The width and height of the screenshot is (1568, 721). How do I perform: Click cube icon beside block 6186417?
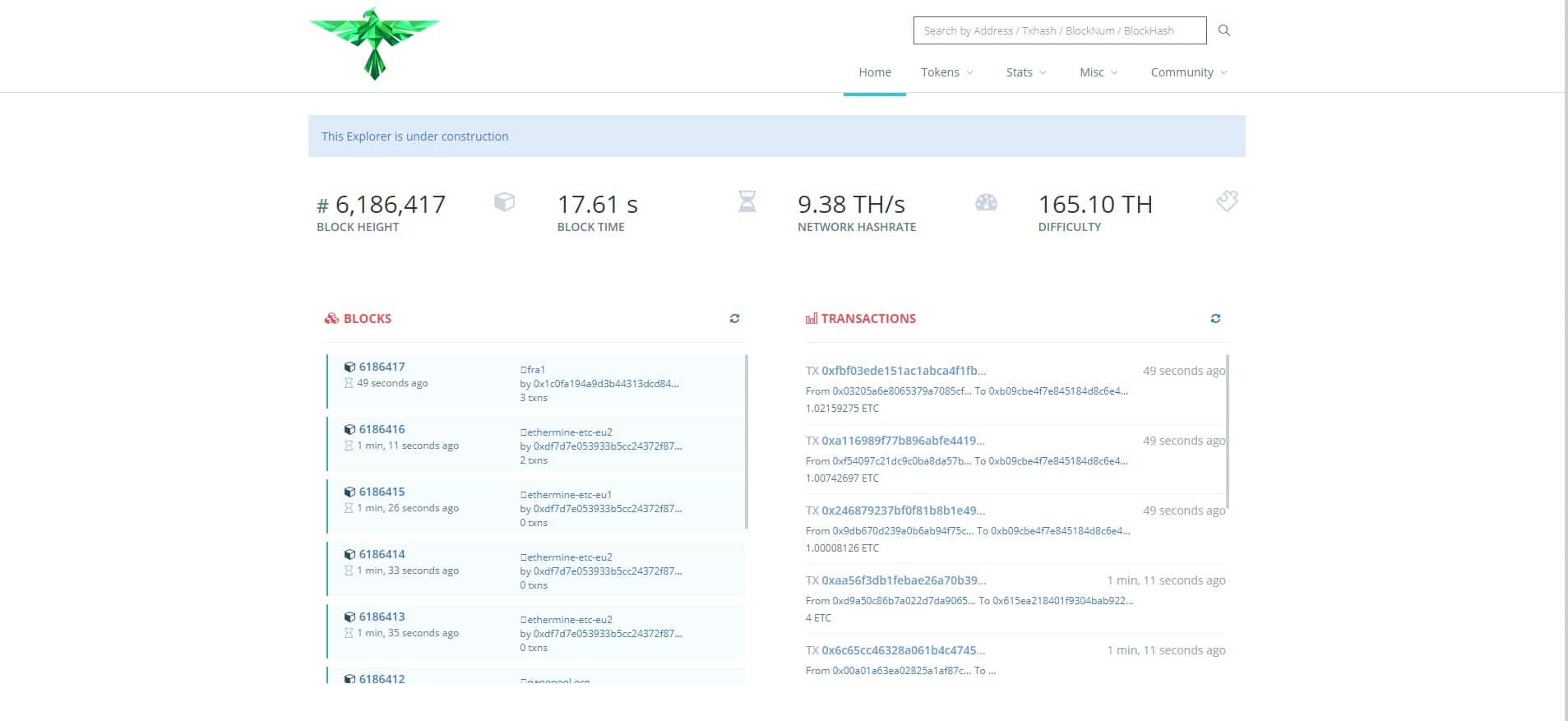(x=349, y=367)
